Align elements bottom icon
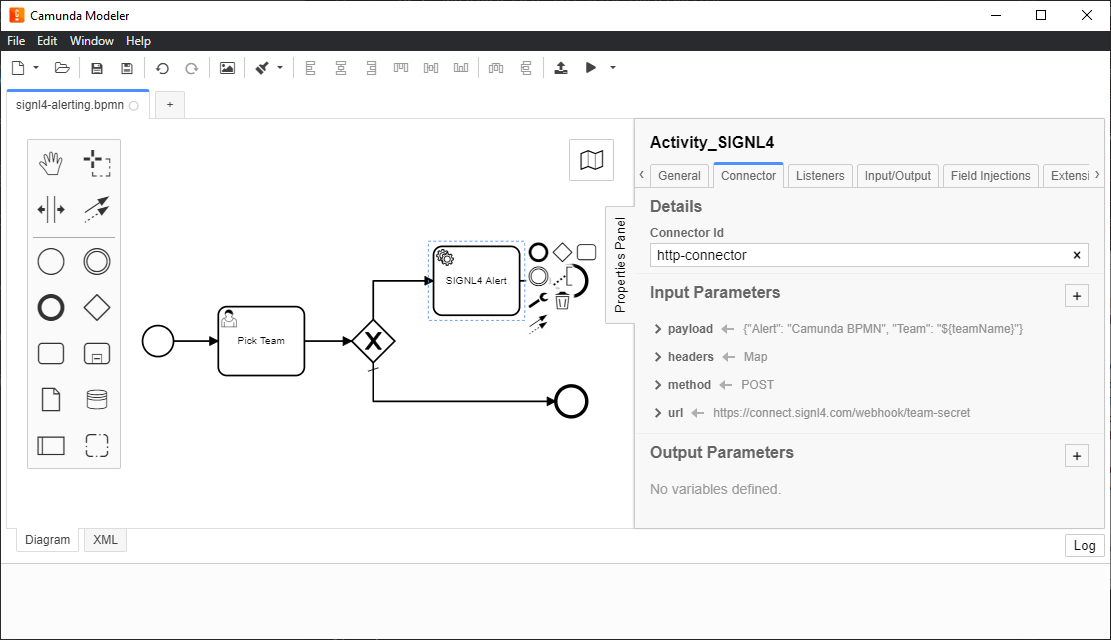The height and width of the screenshot is (640, 1111). click(461, 68)
